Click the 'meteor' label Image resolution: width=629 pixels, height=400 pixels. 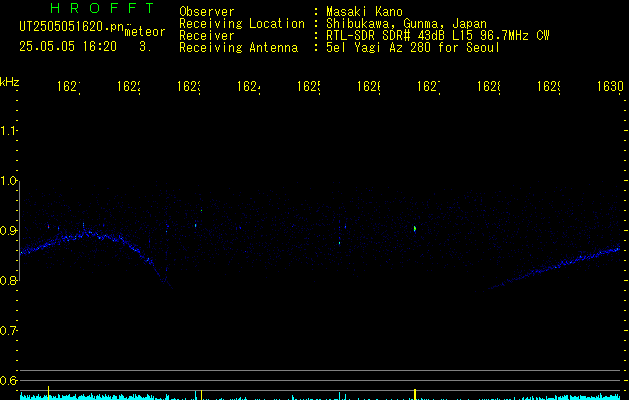pos(145,32)
